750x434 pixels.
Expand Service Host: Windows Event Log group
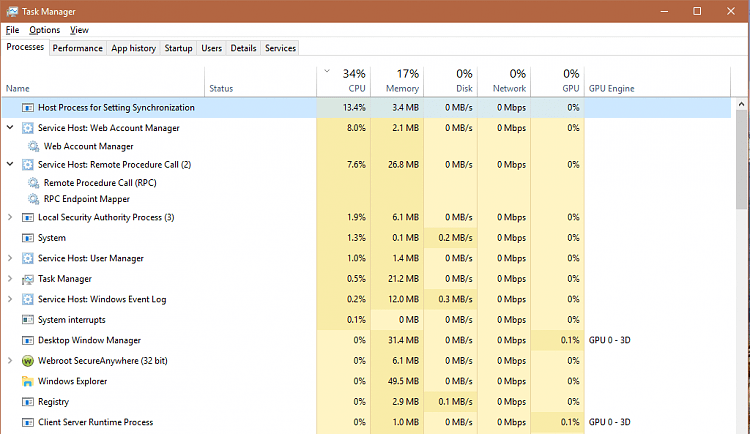coord(10,299)
